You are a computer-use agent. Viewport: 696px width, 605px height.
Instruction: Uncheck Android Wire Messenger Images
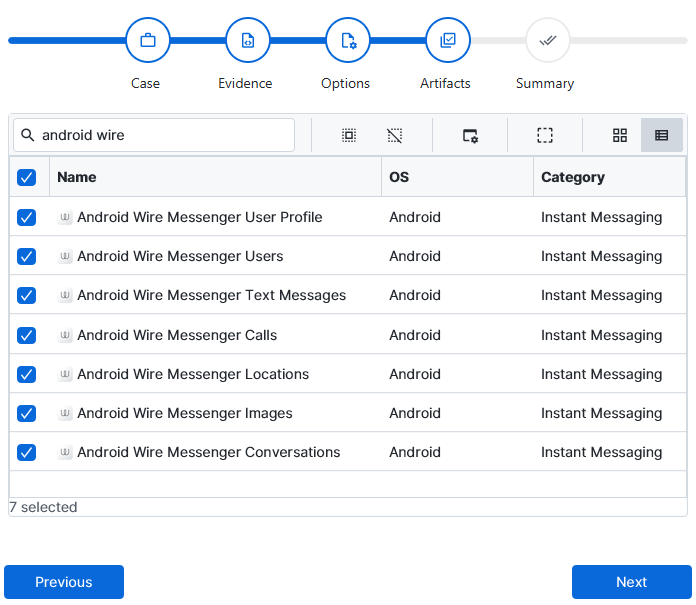coord(27,414)
